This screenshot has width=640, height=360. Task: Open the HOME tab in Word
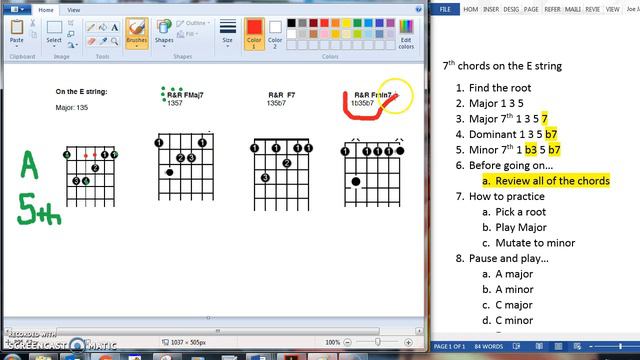(x=471, y=9)
